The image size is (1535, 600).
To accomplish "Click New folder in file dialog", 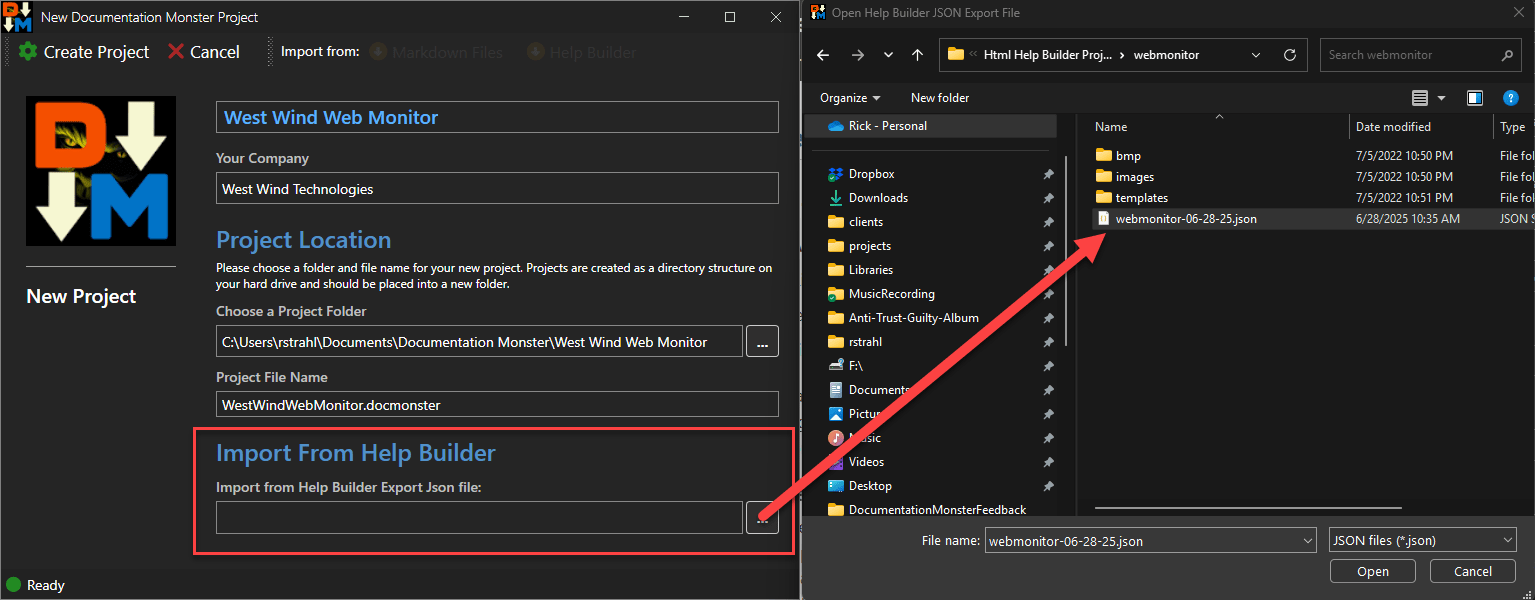I will tap(940, 98).
